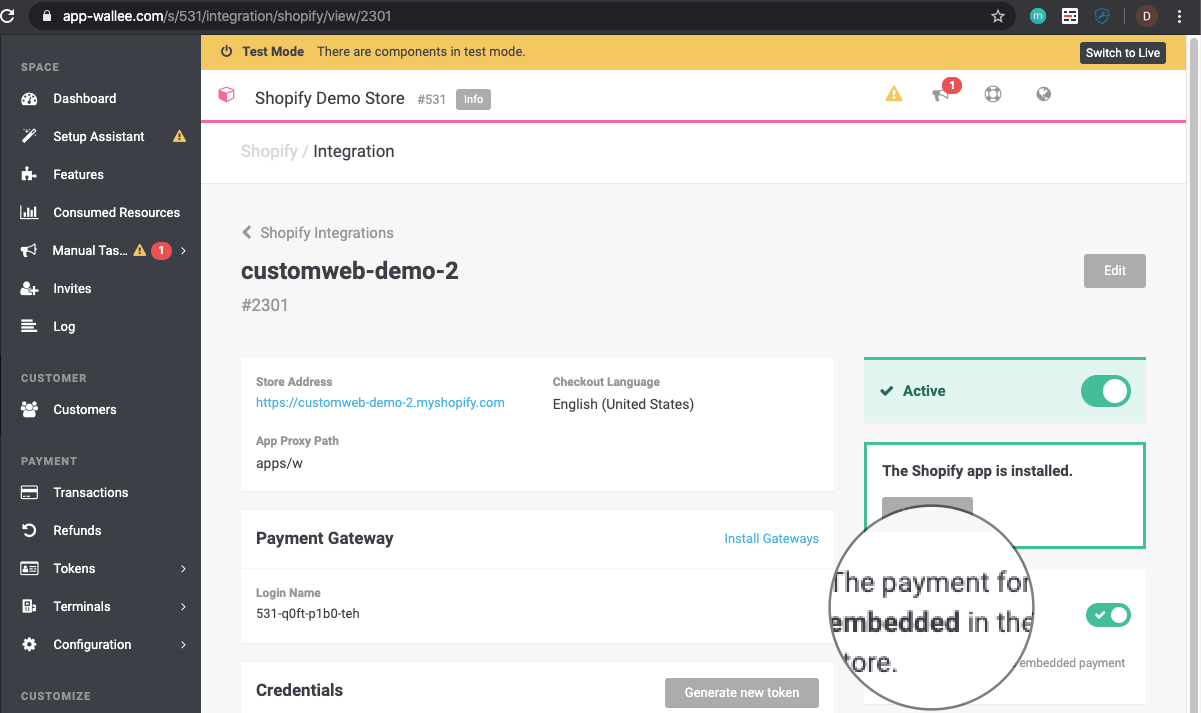Image resolution: width=1201 pixels, height=713 pixels.
Task: Click the Manual Tasks megaphone icon in sidebar
Action: pyautogui.click(x=29, y=251)
